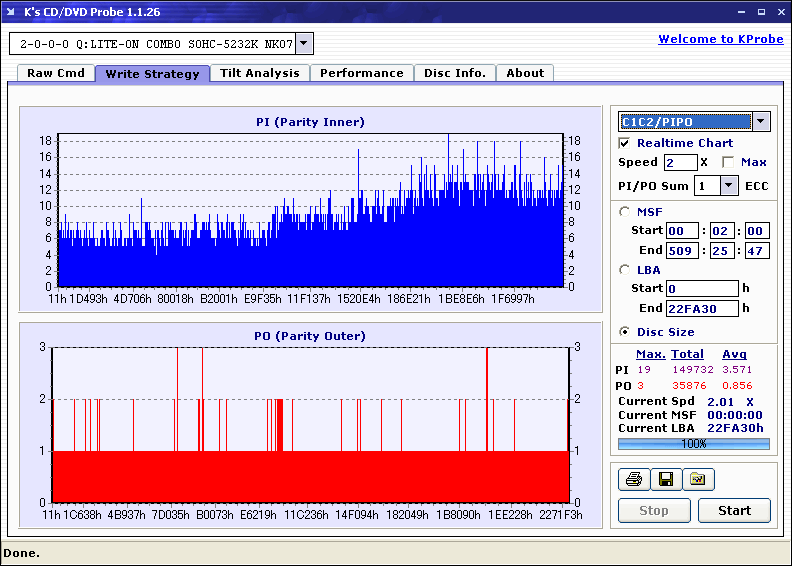Screen dimensions: 792x566
Task: Select the MSF radio button
Action: (625, 211)
